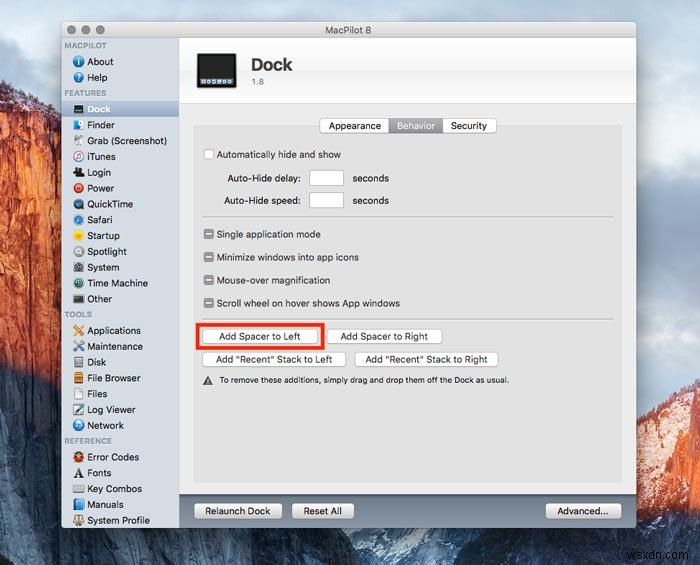Viewport: 700px width, 565px height.
Task: Click the Error Codes bug icon
Action: click(x=79, y=457)
